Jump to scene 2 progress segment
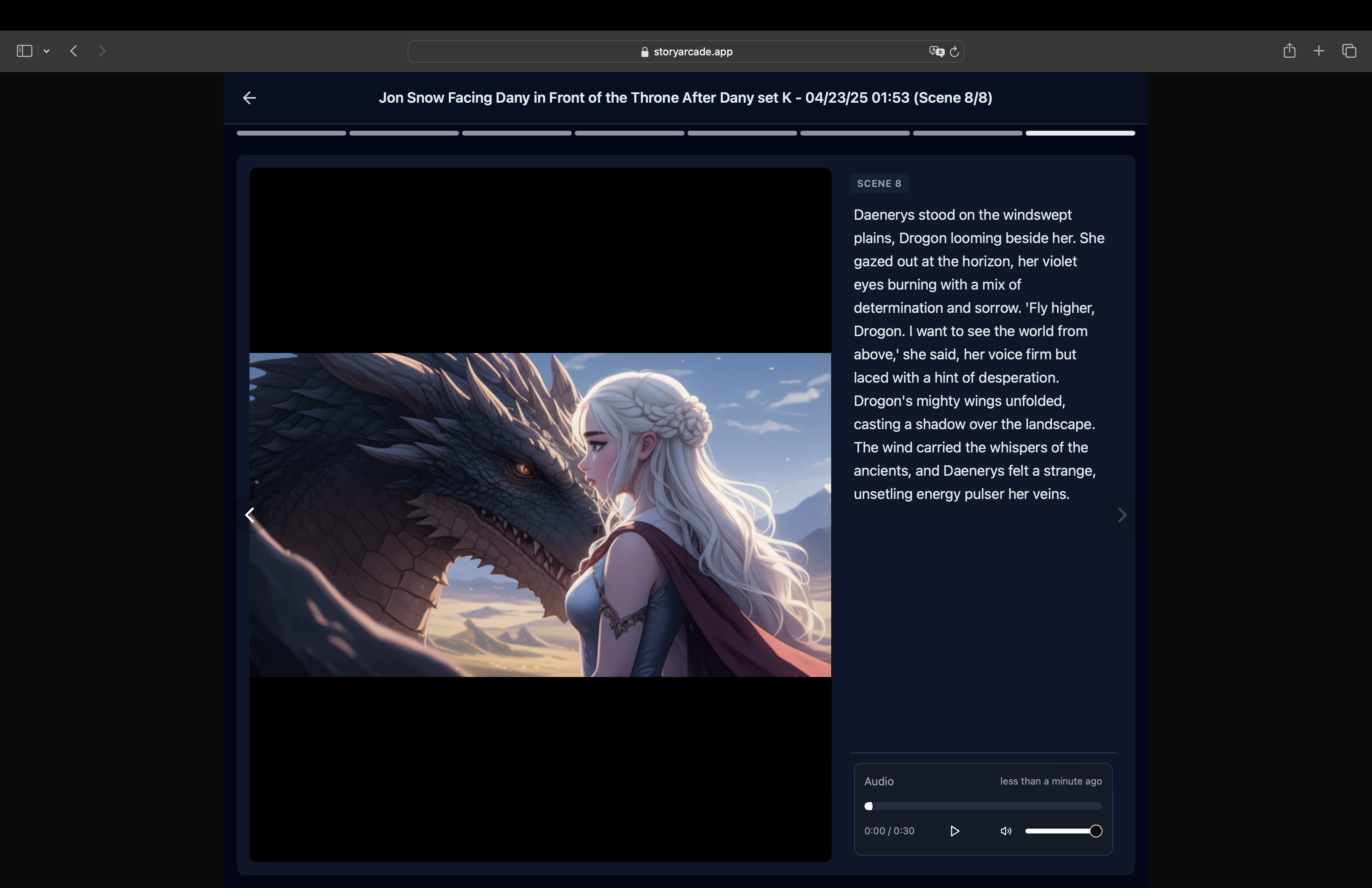Screen dimensions: 1372x888 (404, 133)
